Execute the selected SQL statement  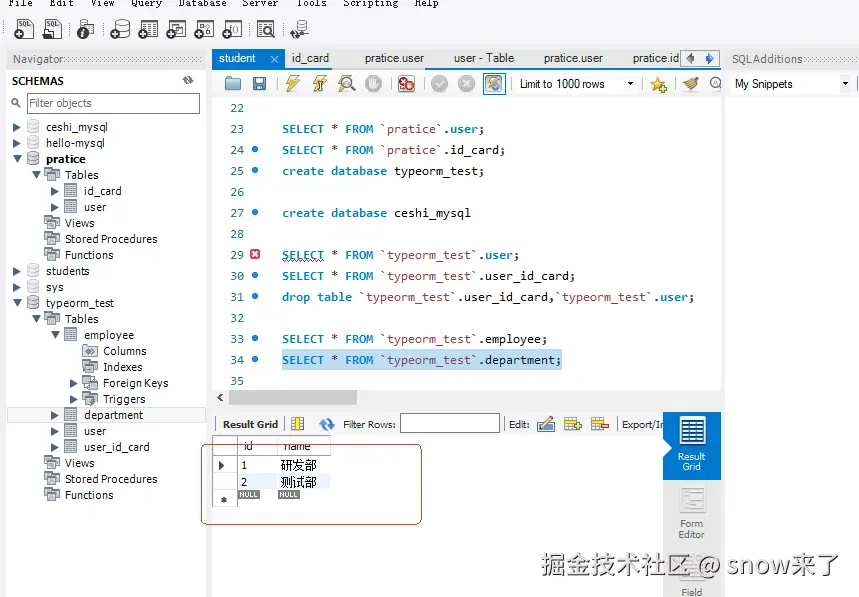[293, 84]
